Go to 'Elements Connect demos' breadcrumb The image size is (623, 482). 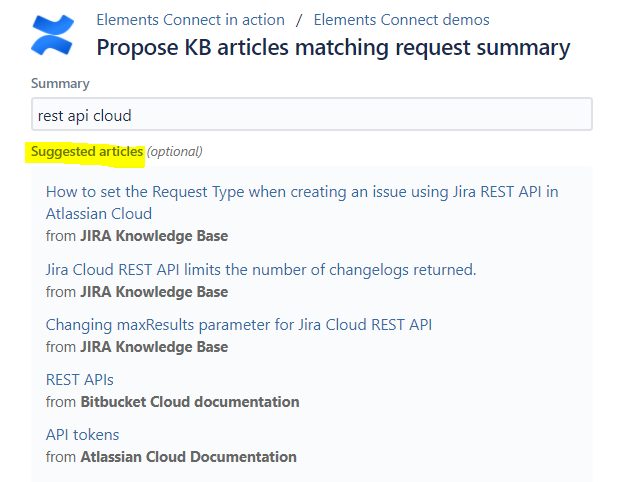coord(401,20)
